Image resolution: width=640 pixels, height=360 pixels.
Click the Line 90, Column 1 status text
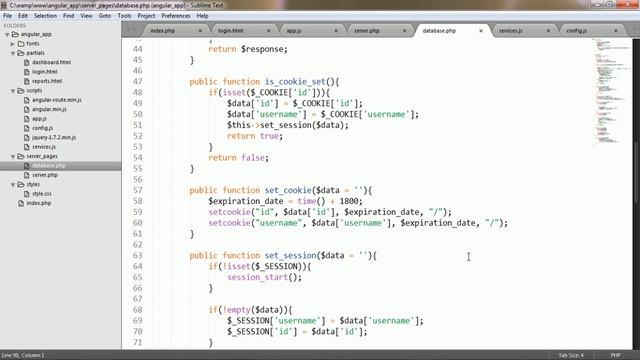coord(23,355)
